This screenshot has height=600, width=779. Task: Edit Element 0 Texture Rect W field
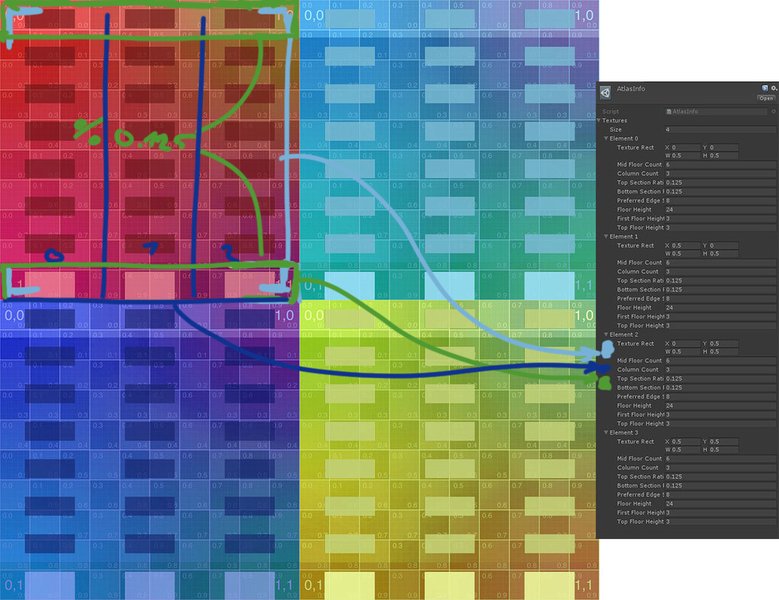686,155
